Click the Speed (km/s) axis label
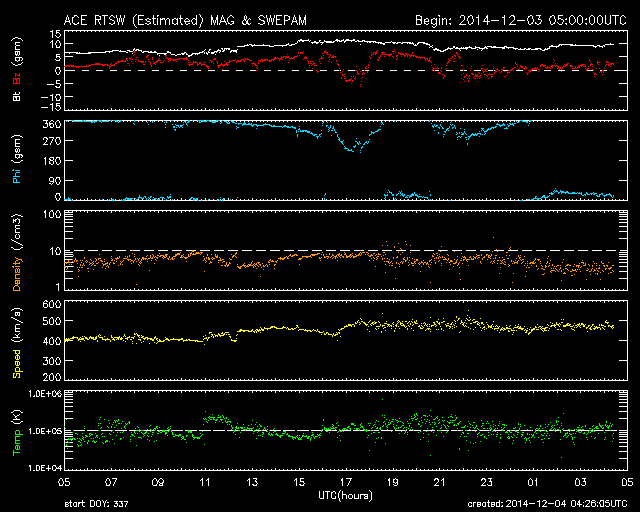Screen dimensions: 640x512 pos(16,341)
